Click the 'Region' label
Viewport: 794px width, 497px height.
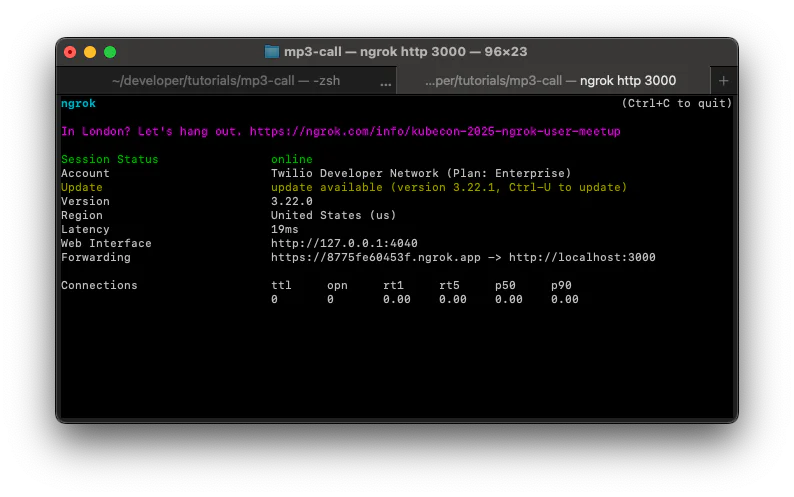tap(82, 215)
